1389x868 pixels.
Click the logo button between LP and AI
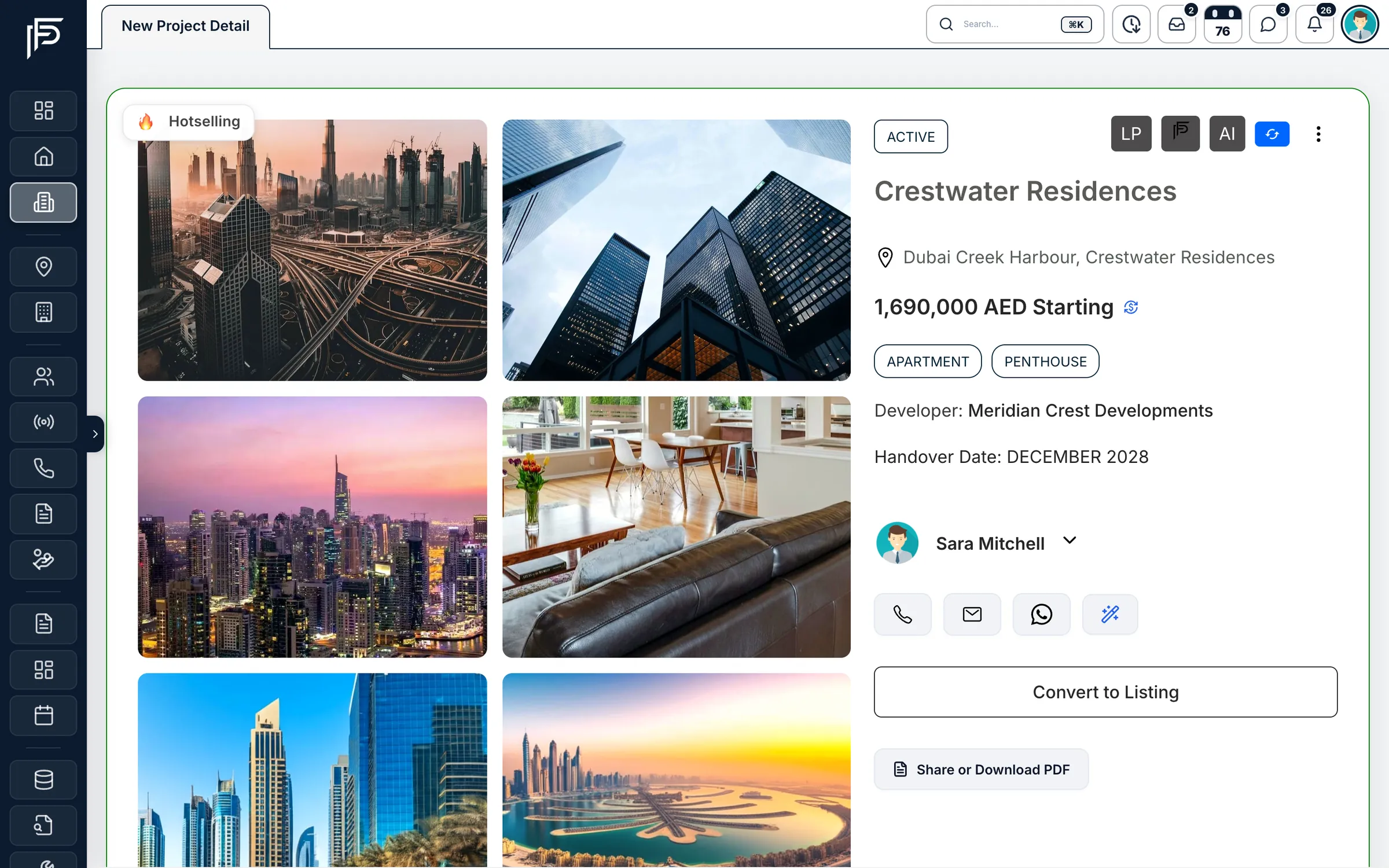(1181, 134)
